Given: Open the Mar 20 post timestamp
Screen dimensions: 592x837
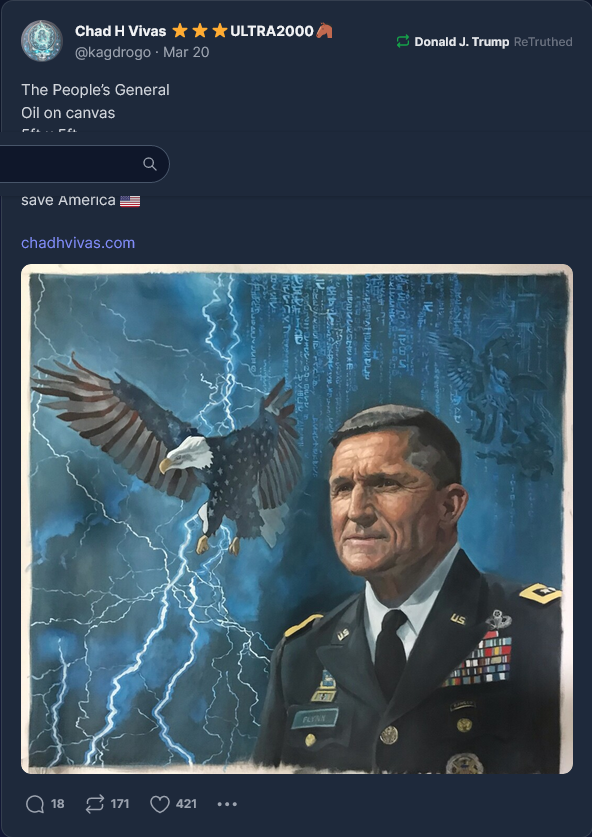Looking at the screenshot, I should click(186, 52).
